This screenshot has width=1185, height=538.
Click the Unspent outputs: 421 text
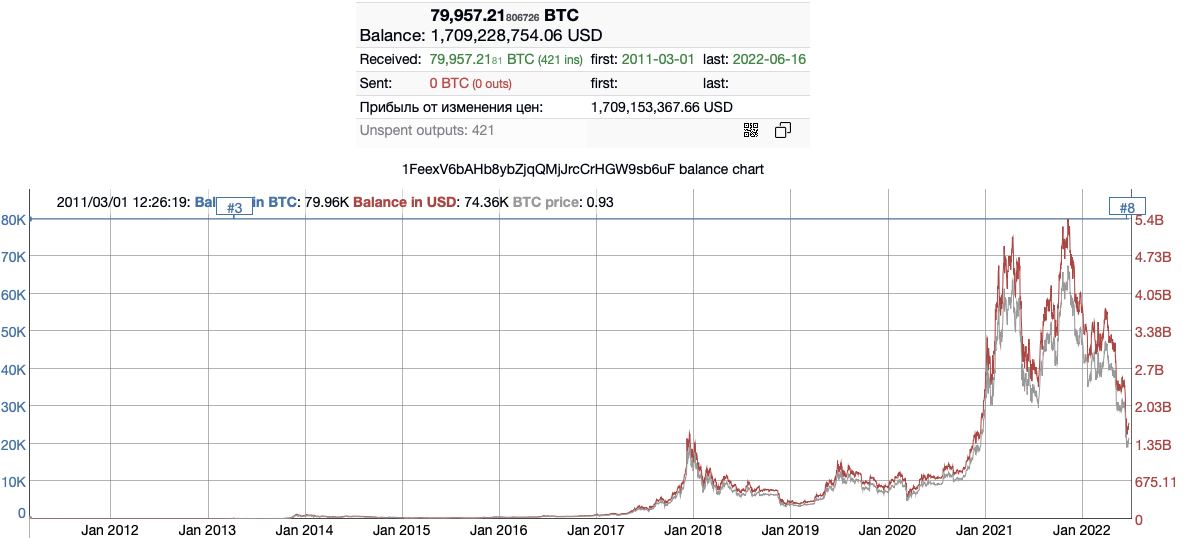pos(427,130)
